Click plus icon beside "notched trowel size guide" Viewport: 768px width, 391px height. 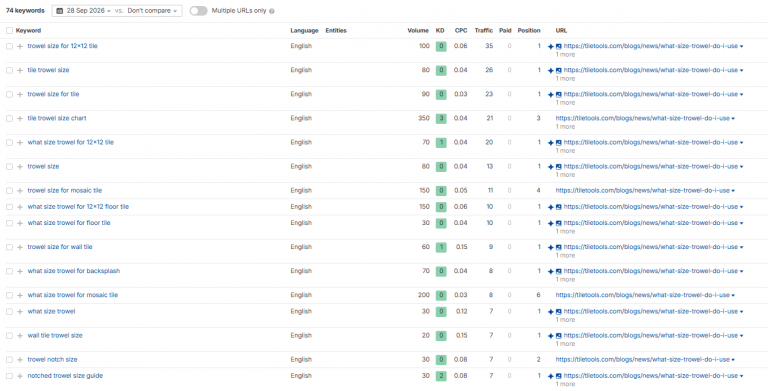pyautogui.click(x=20, y=376)
